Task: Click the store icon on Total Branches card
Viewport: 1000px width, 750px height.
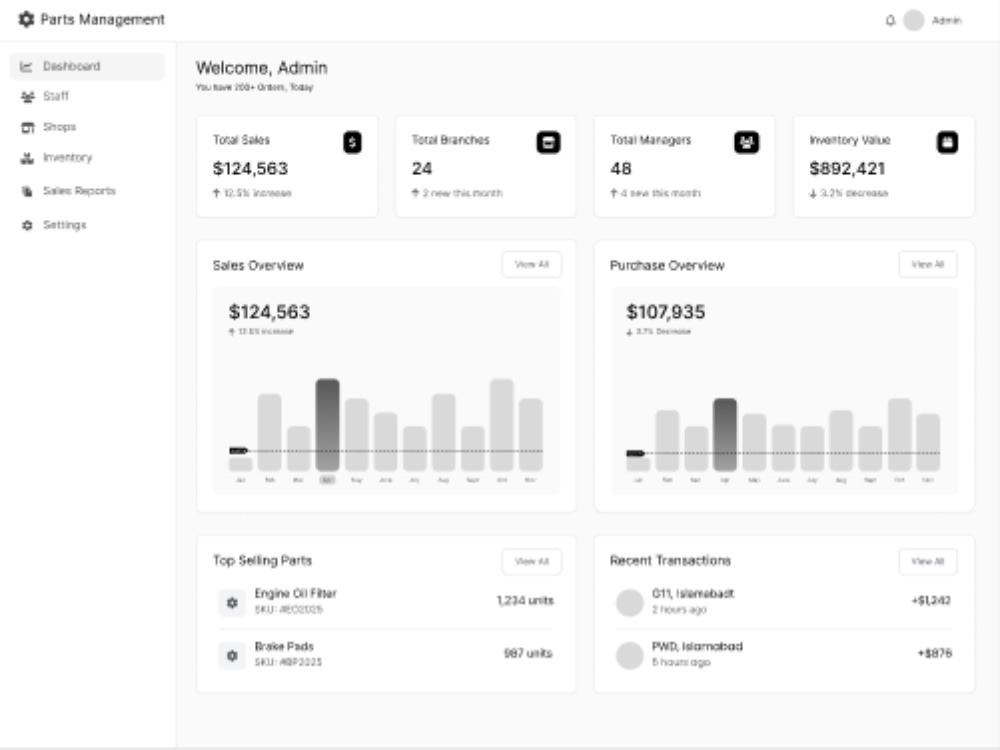Action: coord(548,142)
